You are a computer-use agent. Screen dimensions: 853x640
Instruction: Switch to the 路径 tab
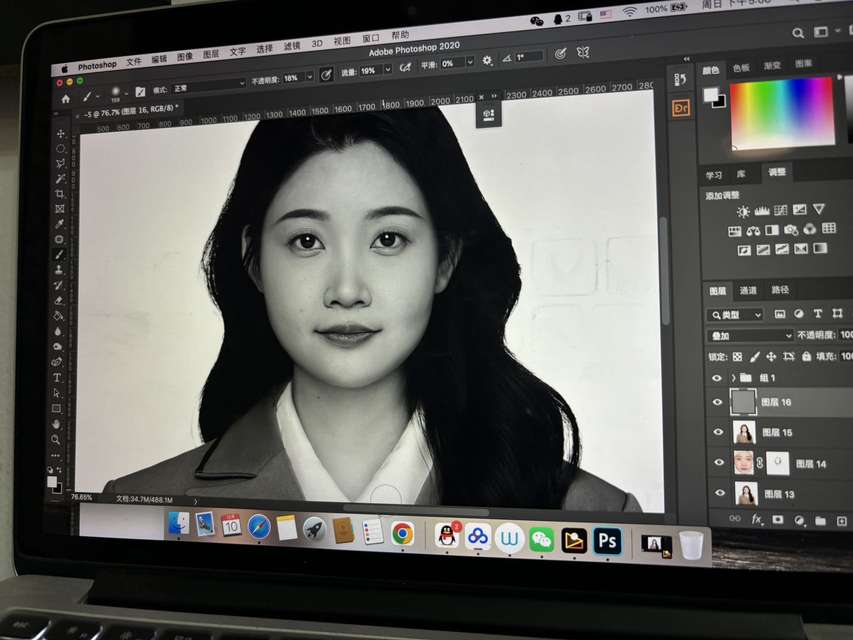click(780, 290)
